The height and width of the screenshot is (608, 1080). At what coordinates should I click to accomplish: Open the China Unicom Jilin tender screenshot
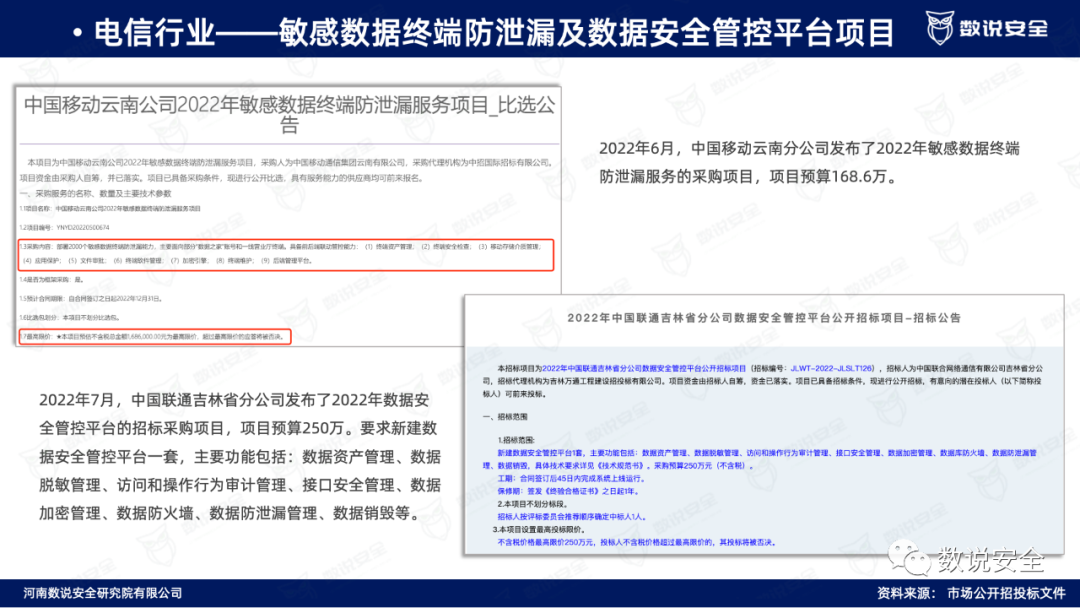pos(764,425)
